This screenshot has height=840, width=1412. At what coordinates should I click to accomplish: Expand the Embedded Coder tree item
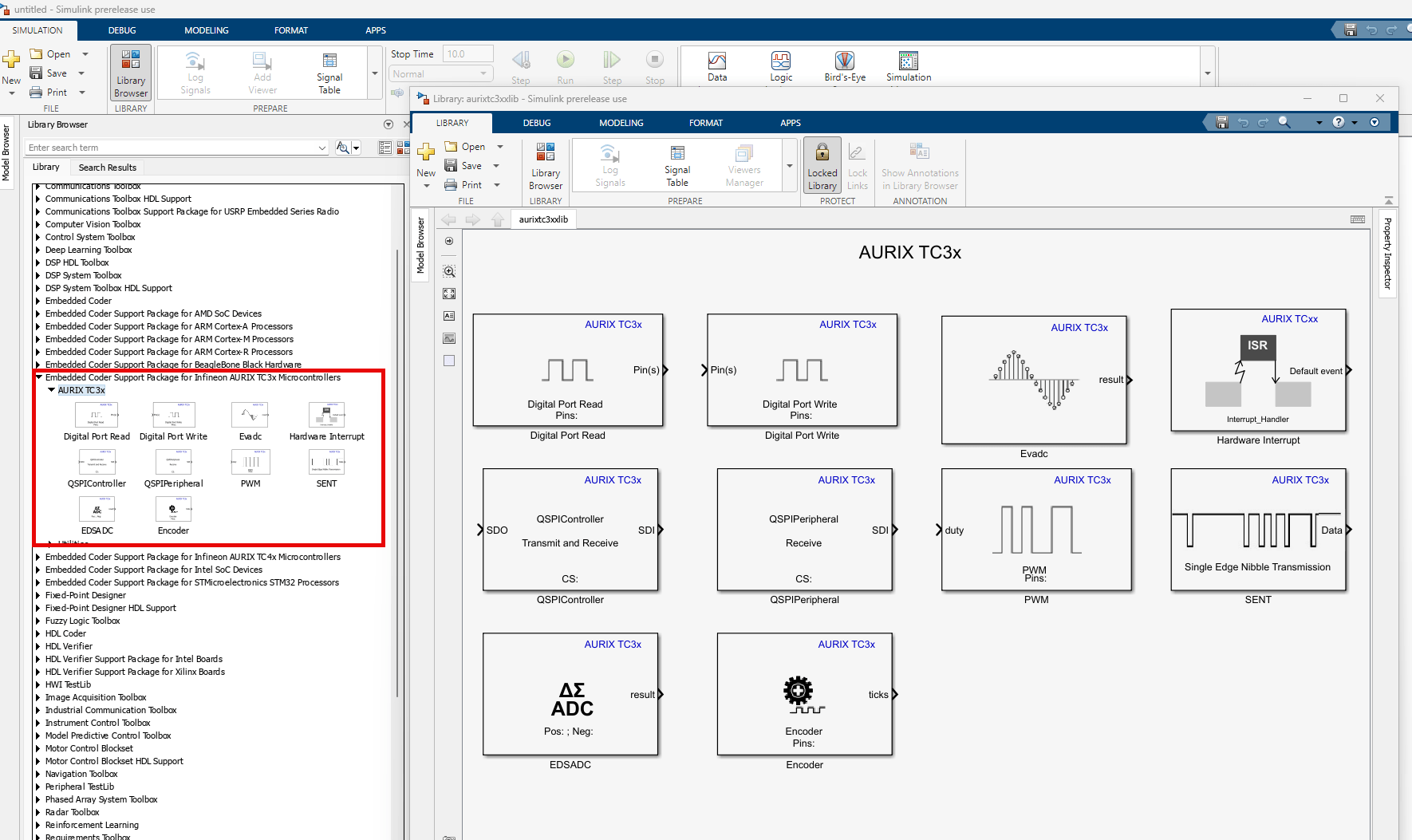click(x=37, y=301)
